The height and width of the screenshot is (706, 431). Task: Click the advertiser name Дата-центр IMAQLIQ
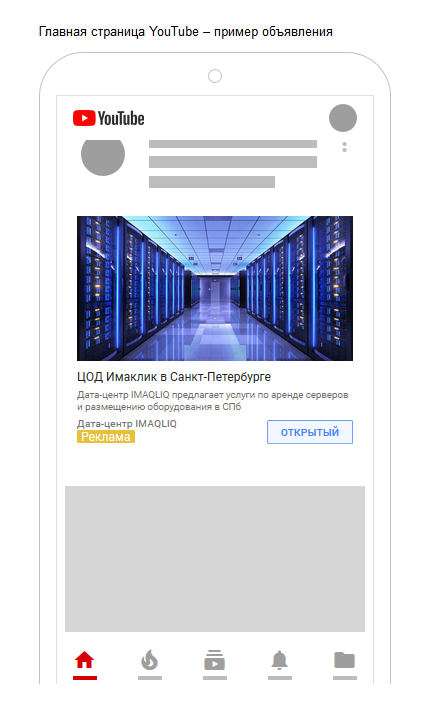coord(127,424)
